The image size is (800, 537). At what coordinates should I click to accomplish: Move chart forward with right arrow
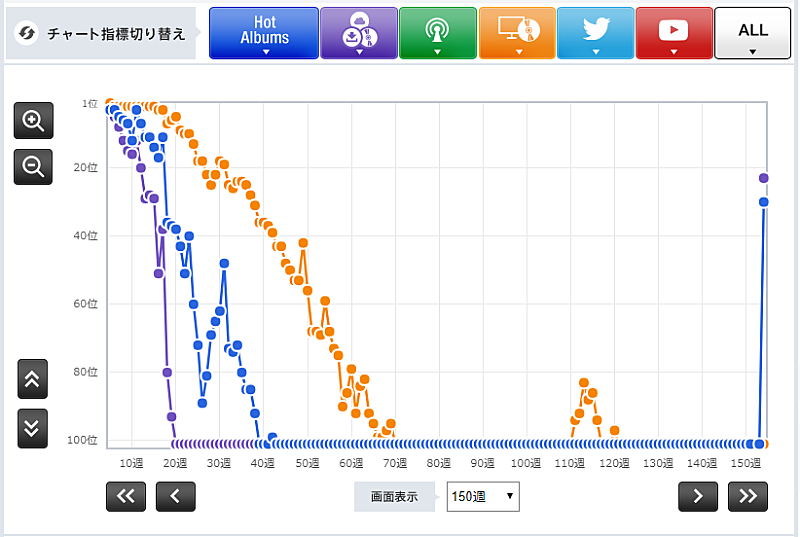(x=698, y=495)
